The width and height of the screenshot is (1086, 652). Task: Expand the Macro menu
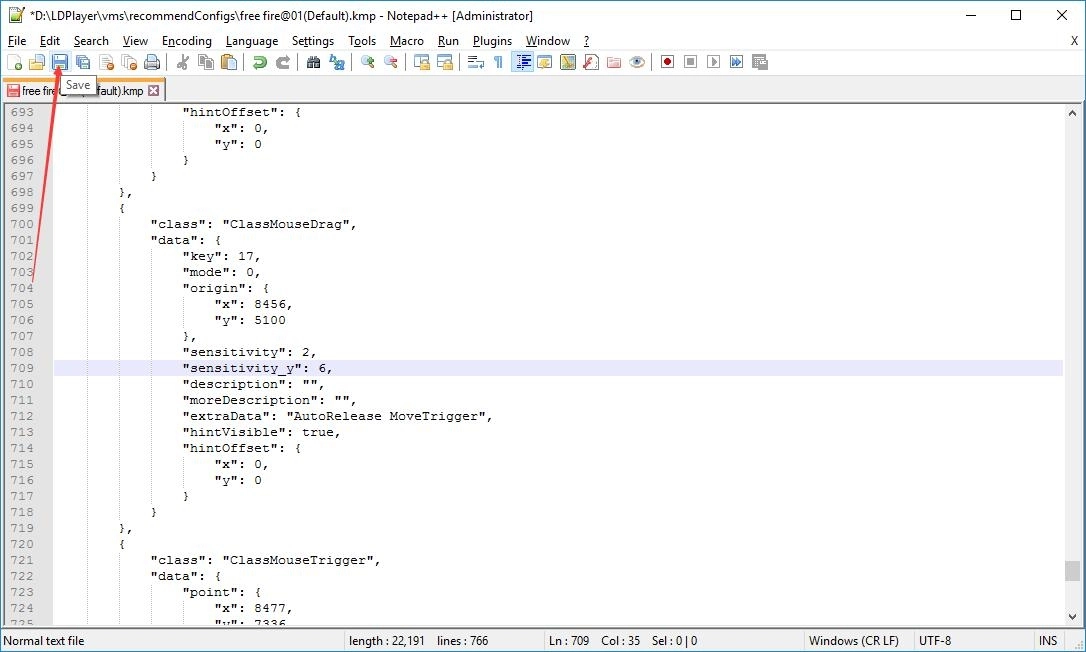pyautogui.click(x=406, y=41)
